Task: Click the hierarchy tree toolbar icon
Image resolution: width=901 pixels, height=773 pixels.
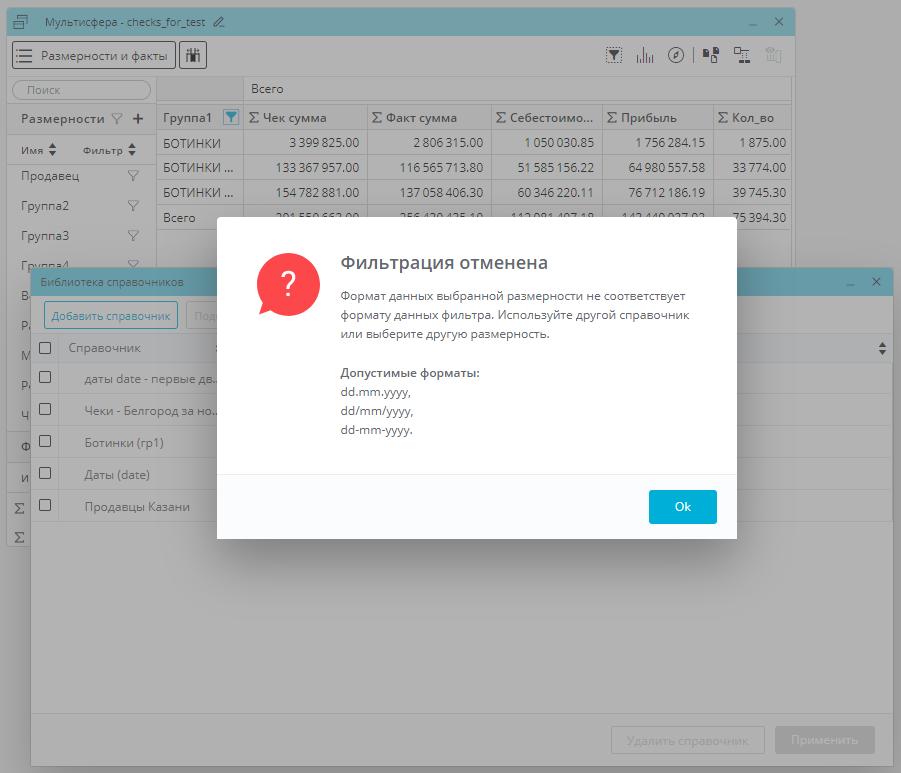Action: [742, 56]
